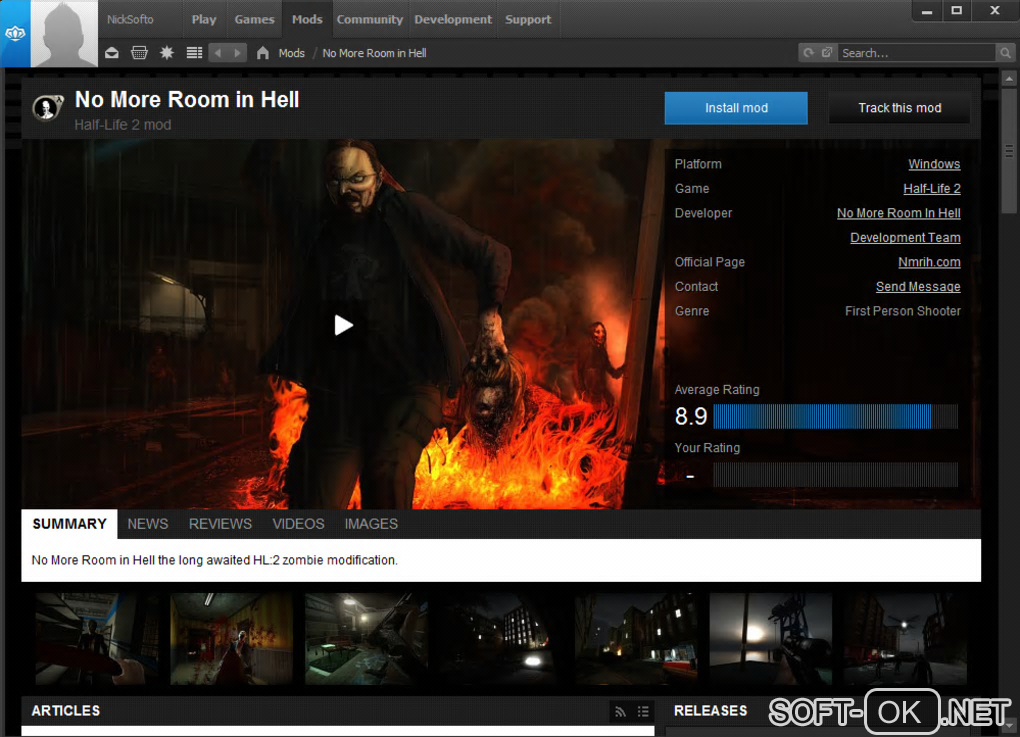This screenshot has width=1020, height=737.
Task: Click the RSS feed icon in Articles
Action: [620, 711]
